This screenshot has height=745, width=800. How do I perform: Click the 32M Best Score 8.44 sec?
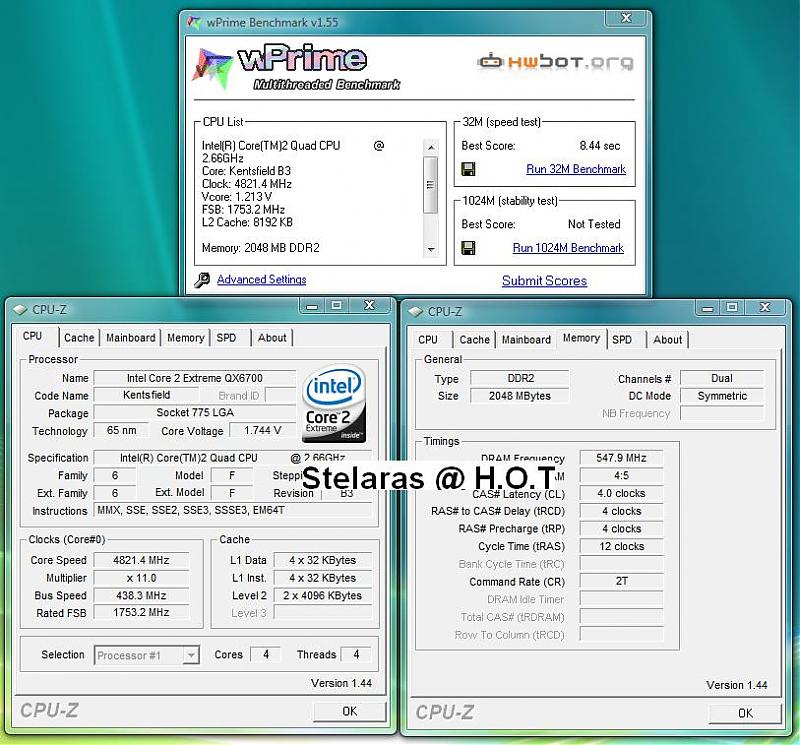599,146
